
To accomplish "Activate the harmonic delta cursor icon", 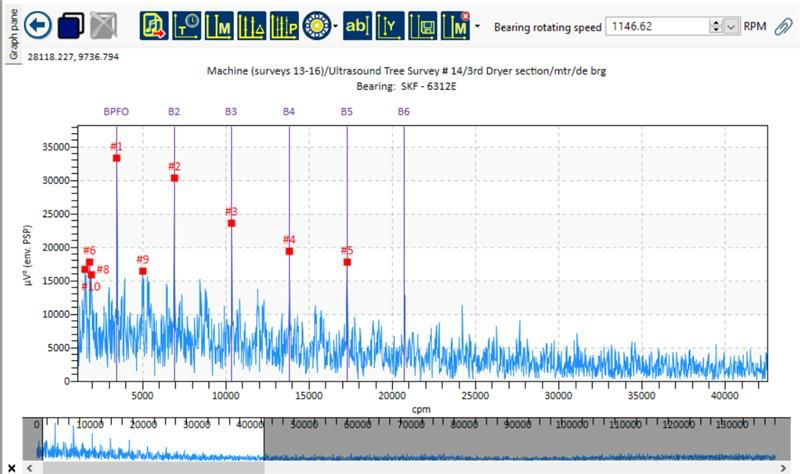I will 252,26.
